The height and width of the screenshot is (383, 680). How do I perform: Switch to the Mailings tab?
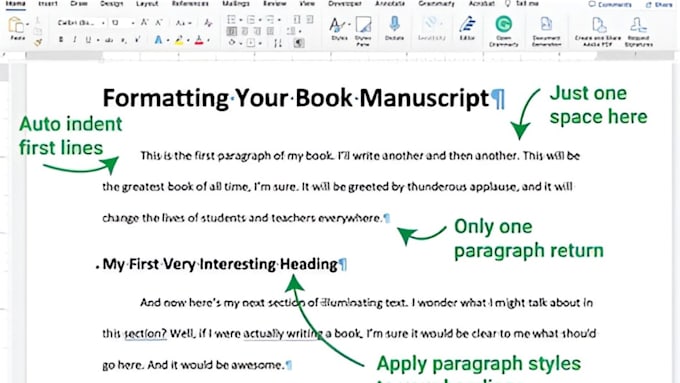tap(235, 3)
